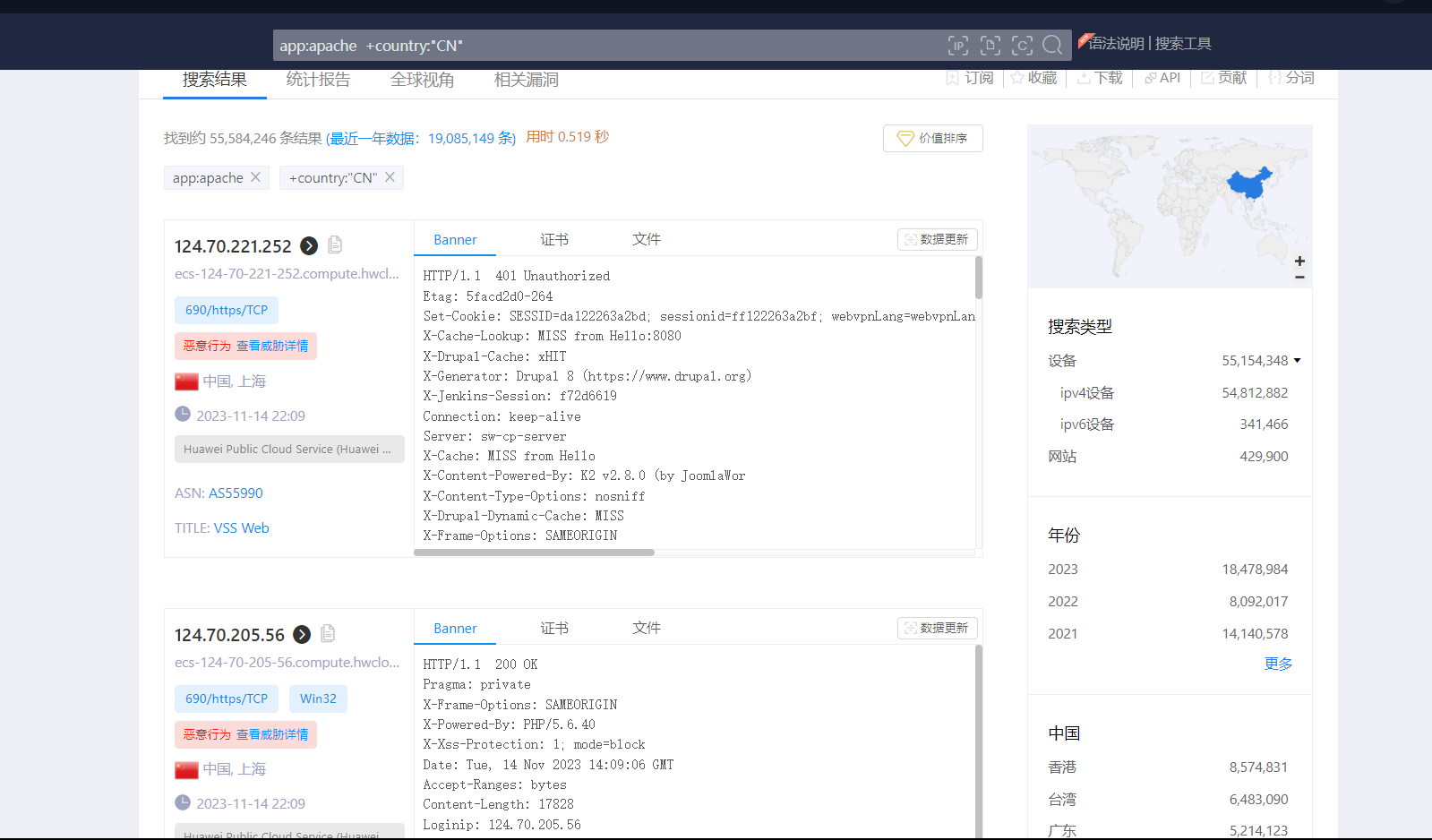
Task: Show more years via 更多 link
Action: [x=1278, y=664]
